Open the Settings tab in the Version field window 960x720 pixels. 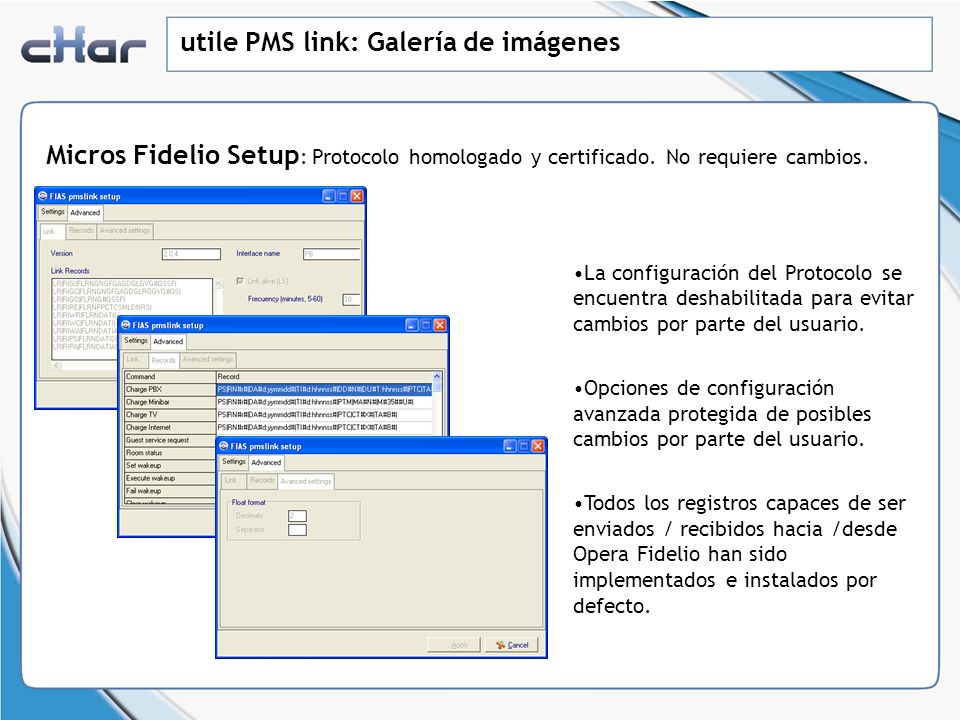coord(53,211)
